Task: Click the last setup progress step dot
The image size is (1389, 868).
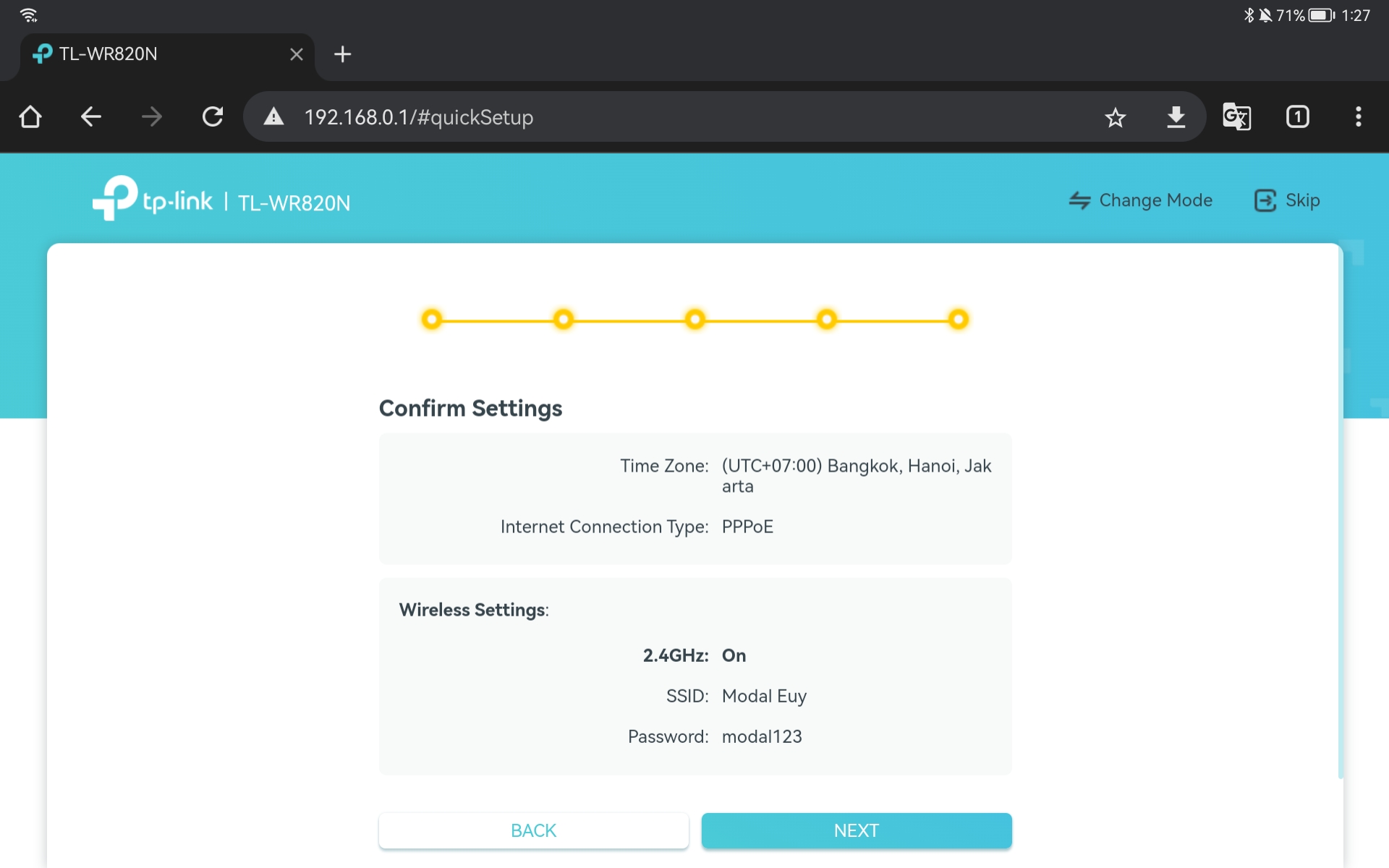Action: (x=959, y=319)
